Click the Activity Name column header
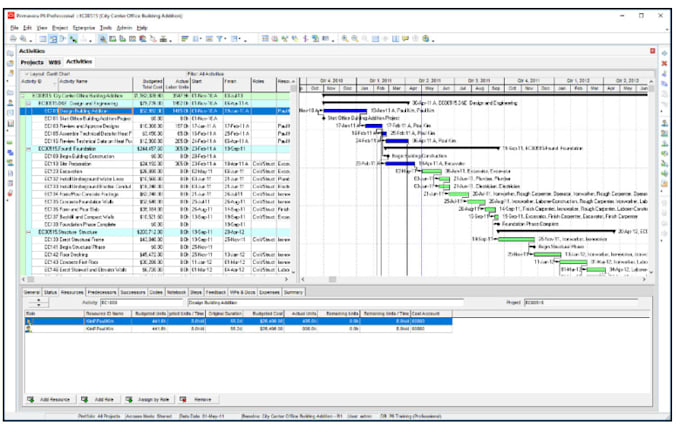Image resolution: width=680 pixels, height=427 pixels. click(95, 84)
